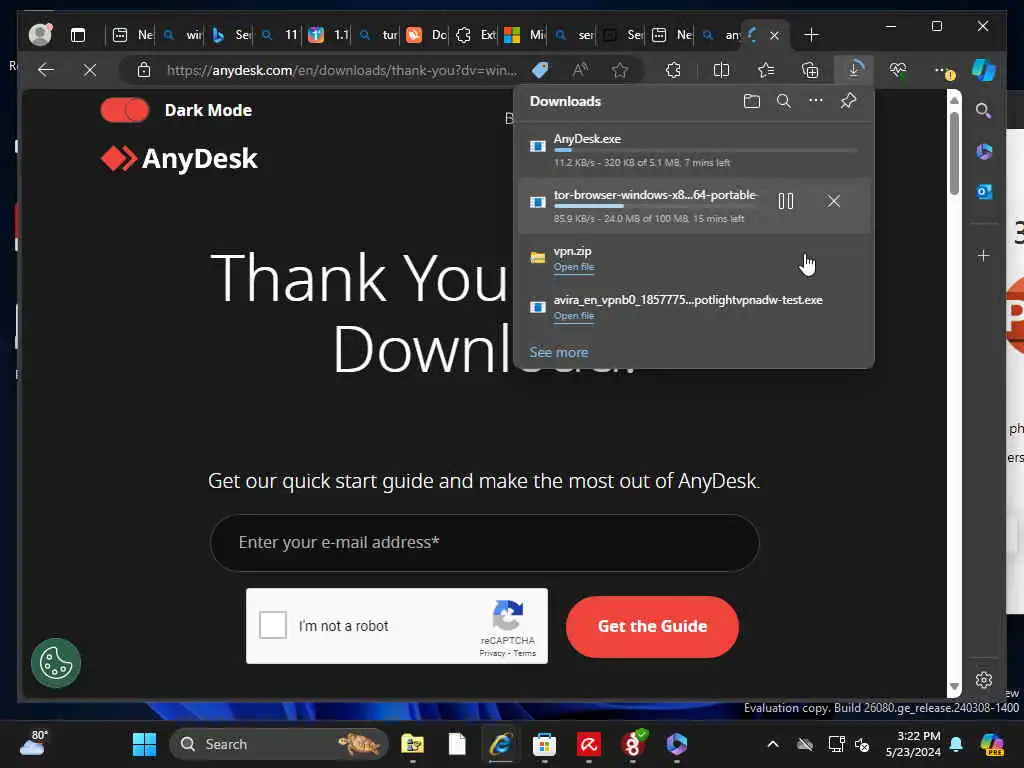Activate Read aloud icon

(x=580, y=70)
